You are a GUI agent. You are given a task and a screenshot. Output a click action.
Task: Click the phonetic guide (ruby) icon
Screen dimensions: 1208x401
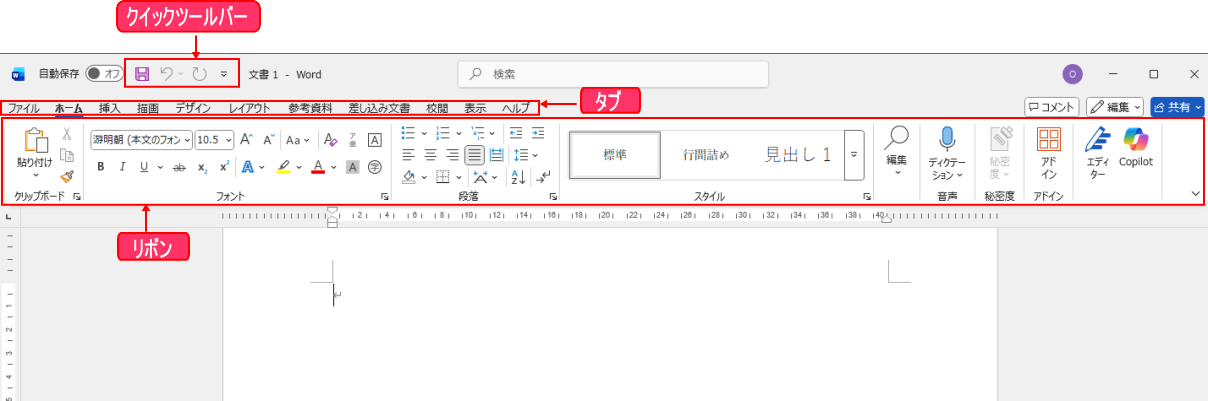[x=353, y=140]
